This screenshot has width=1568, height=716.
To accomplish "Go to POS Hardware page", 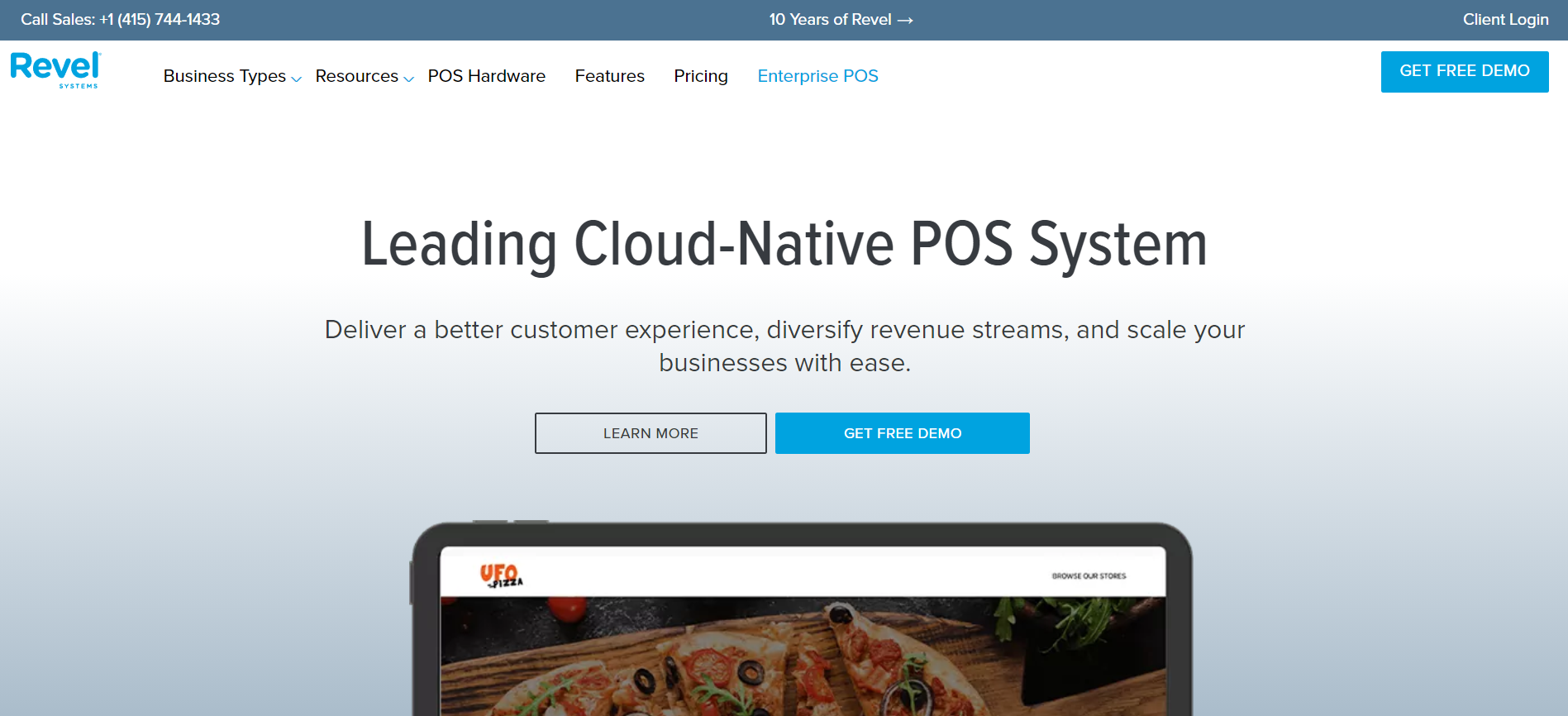I will coord(487,76).
